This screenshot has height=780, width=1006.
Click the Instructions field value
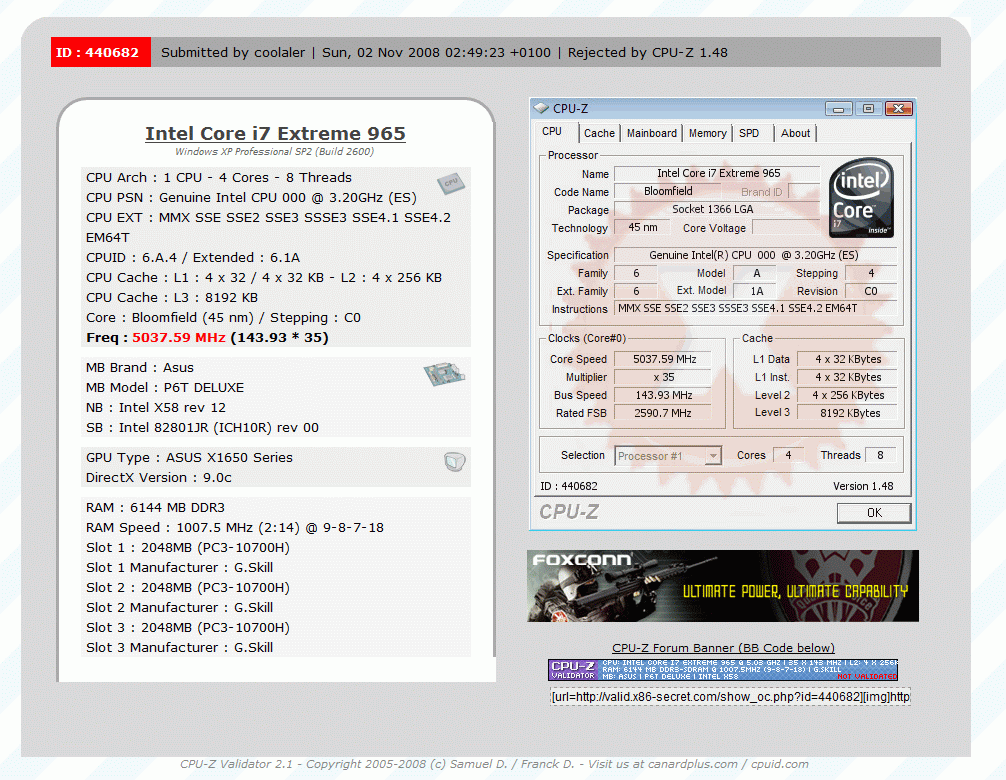(754, 309)
